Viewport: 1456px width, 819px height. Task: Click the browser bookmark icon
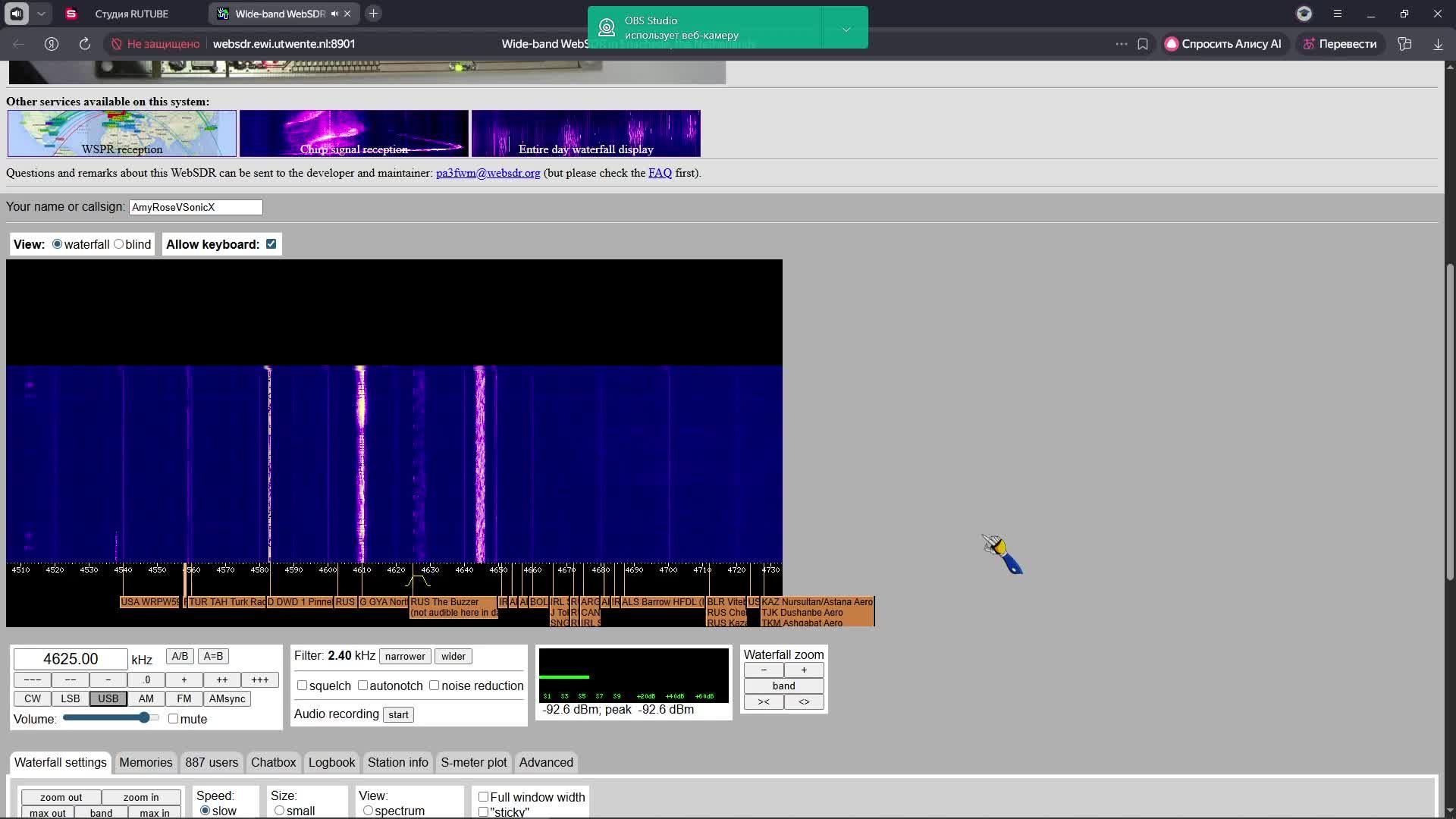(1143, 44)
